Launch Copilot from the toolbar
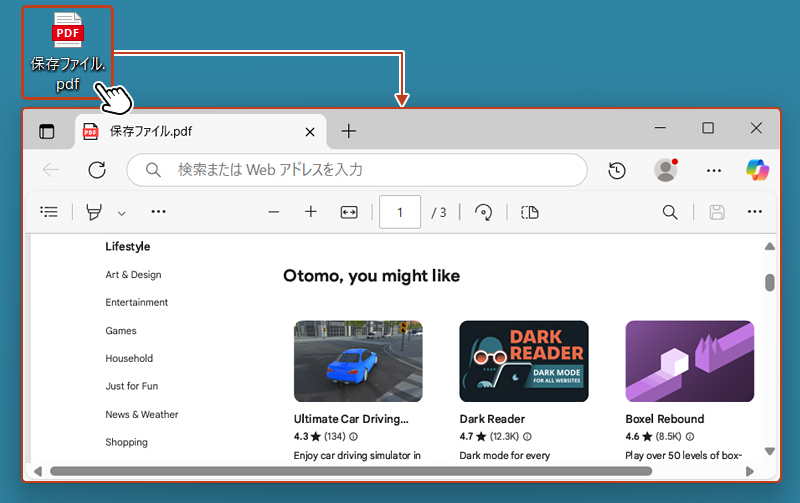Image resolution: width=800 pixels, height=503 pixels. coord(757,170)
